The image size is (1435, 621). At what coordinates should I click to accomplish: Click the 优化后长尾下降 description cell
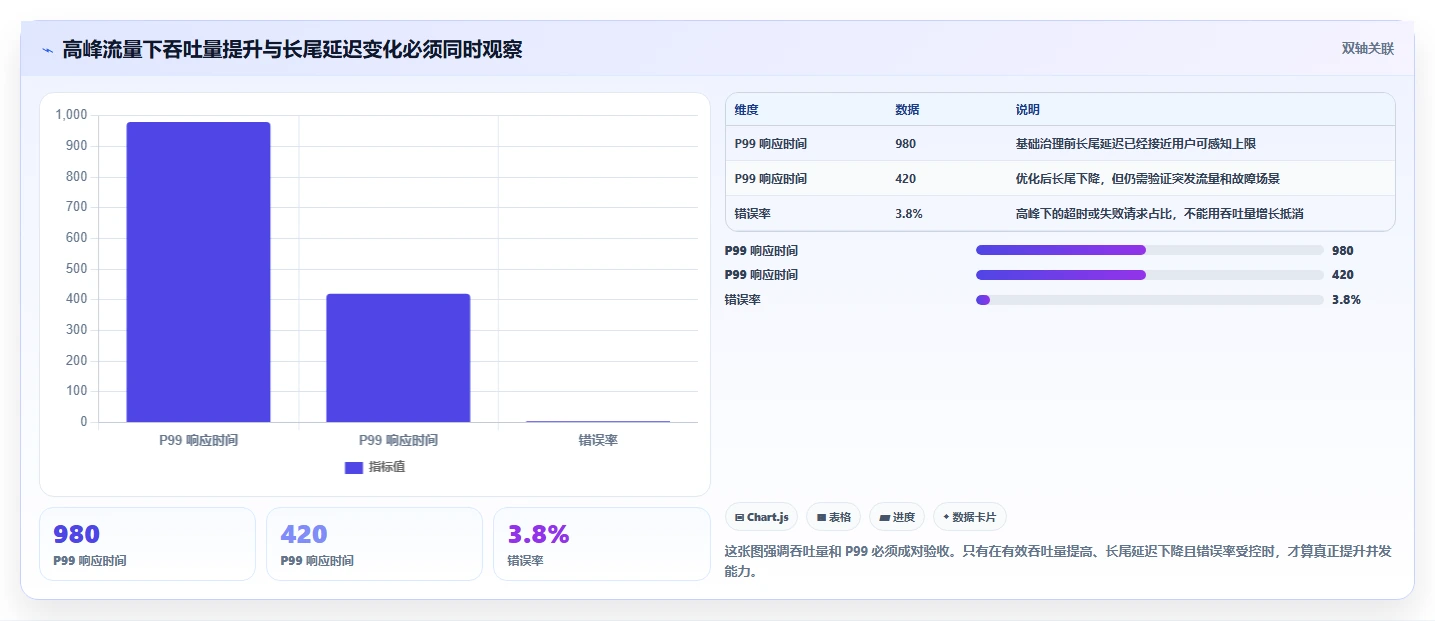(x=1148, y=179)
